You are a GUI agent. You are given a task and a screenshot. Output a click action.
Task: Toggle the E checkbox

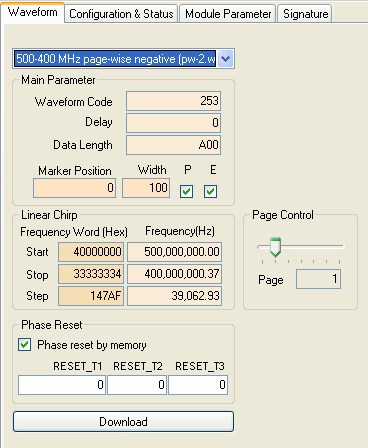coord(210,191)
